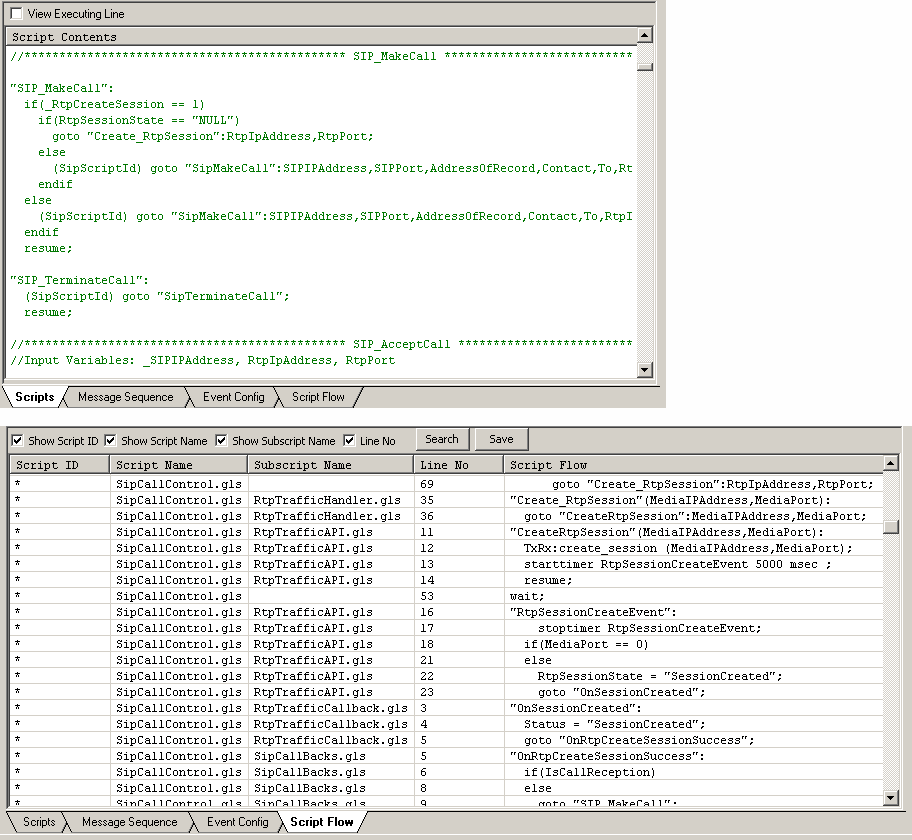Uncheck the Show Script Name option

tap(110, 440)
